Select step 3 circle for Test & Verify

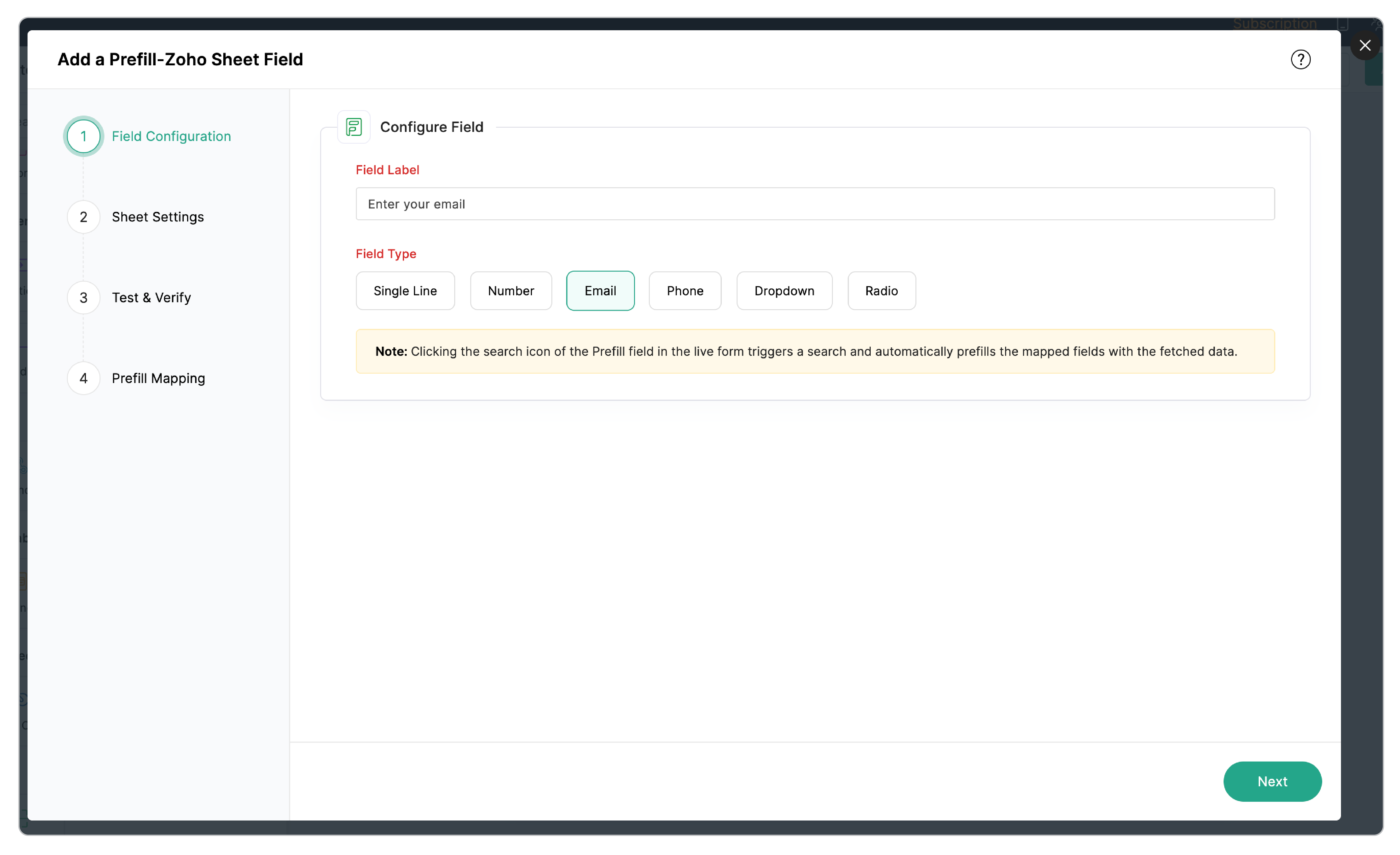coord(84,298)
